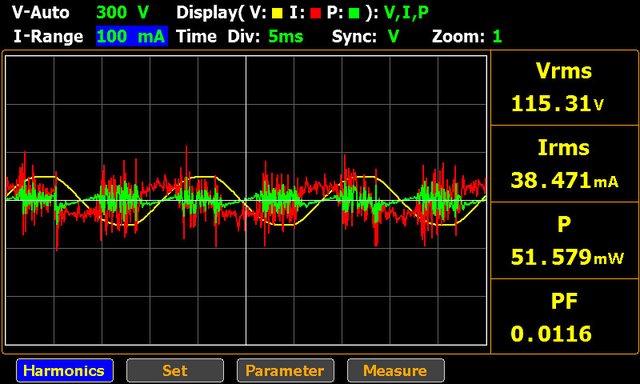Image resolution: width=640 pixels, height=384 pixels.
Task: Select the Irms 38.471mA readout panel
Action: (565, 164)
